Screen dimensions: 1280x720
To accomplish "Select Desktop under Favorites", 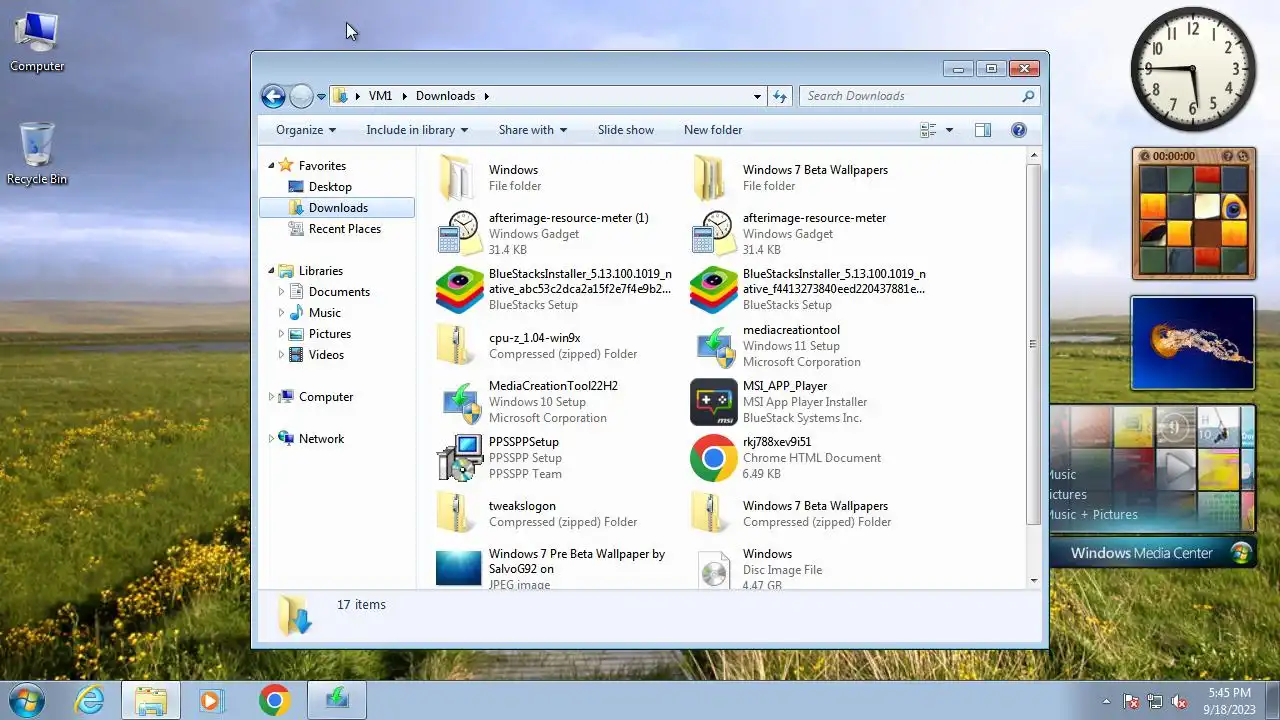I will point(330,187).
